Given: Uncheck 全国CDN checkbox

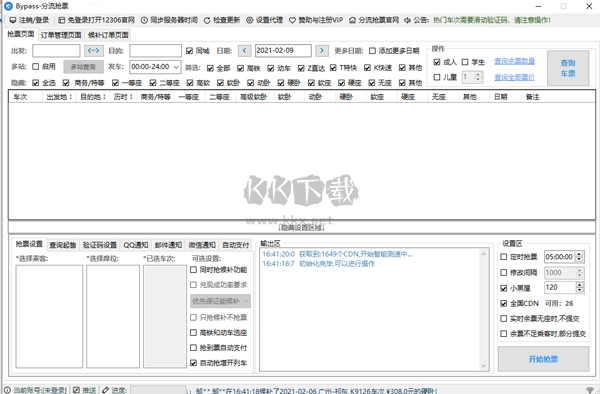Looking at the screenshot, I should 504,303.
